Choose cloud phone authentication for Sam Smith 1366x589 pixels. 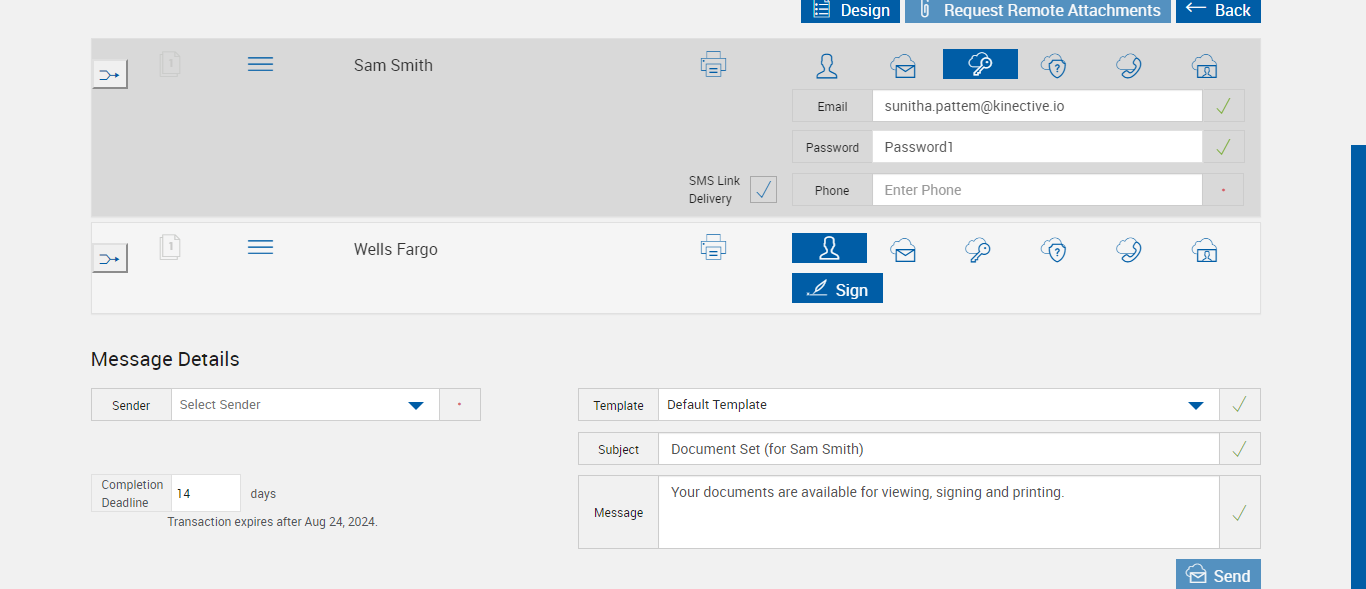click(x=1129, y=66)
